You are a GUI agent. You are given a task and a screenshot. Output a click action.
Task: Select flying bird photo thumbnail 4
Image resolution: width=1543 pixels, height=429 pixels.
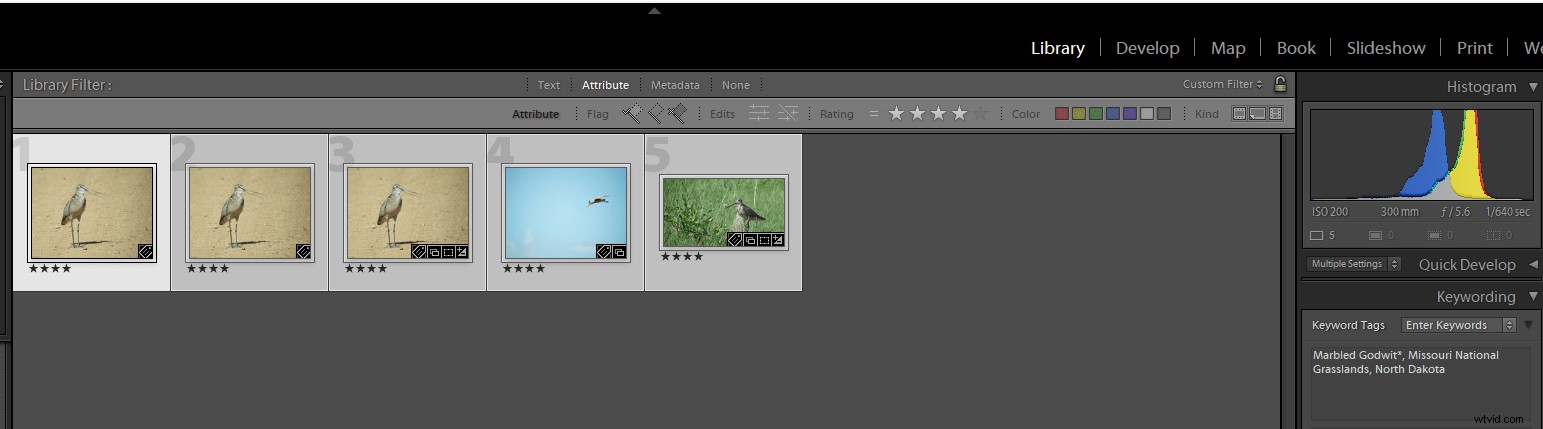566,213
